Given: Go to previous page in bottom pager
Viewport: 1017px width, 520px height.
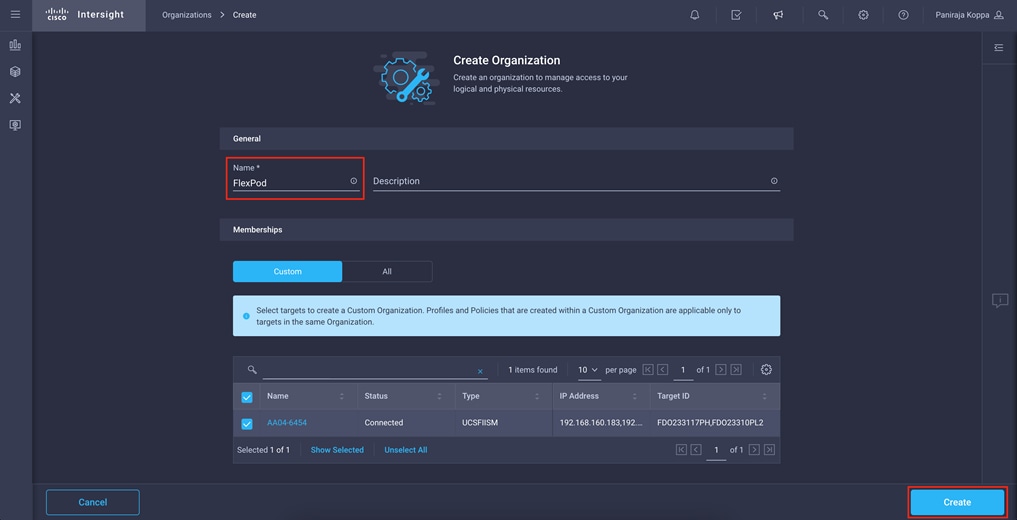Looking at the screenshot, I should [696, 449].
